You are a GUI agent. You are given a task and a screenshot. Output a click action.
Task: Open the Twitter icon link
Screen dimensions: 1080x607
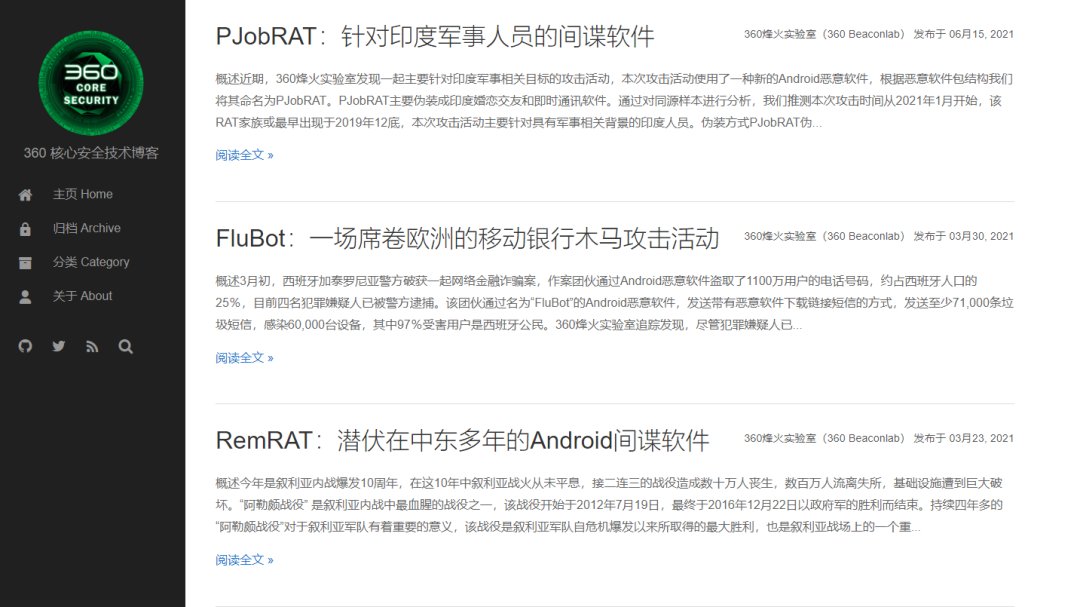tap(59, 347)
